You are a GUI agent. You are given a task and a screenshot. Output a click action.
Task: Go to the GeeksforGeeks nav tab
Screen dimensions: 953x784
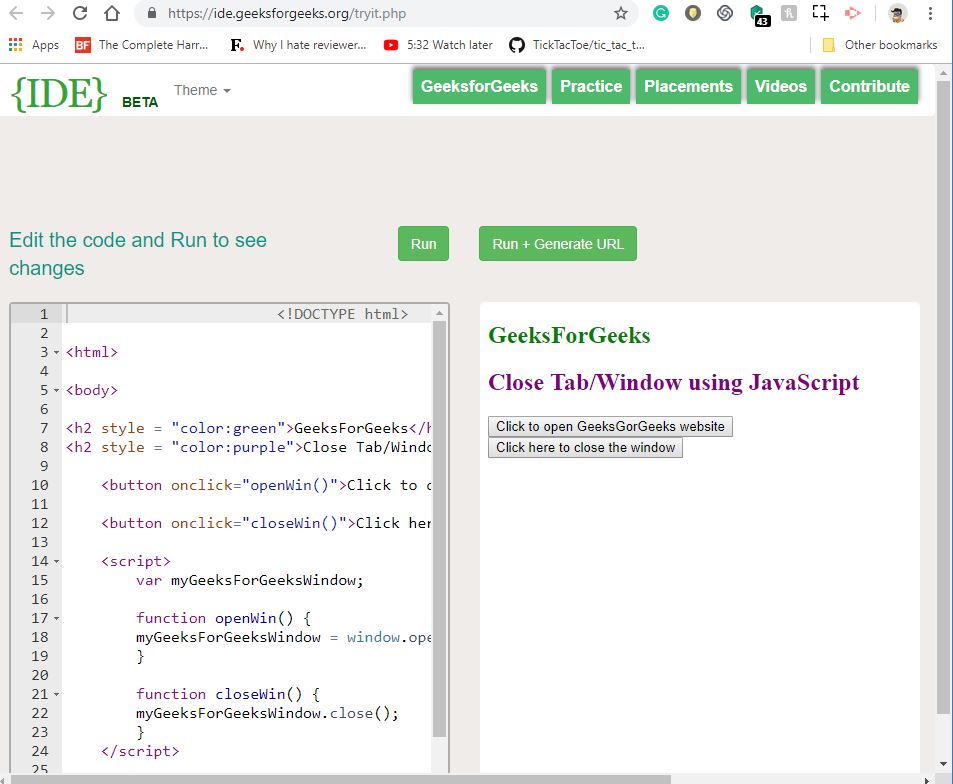tap(479, 86)
